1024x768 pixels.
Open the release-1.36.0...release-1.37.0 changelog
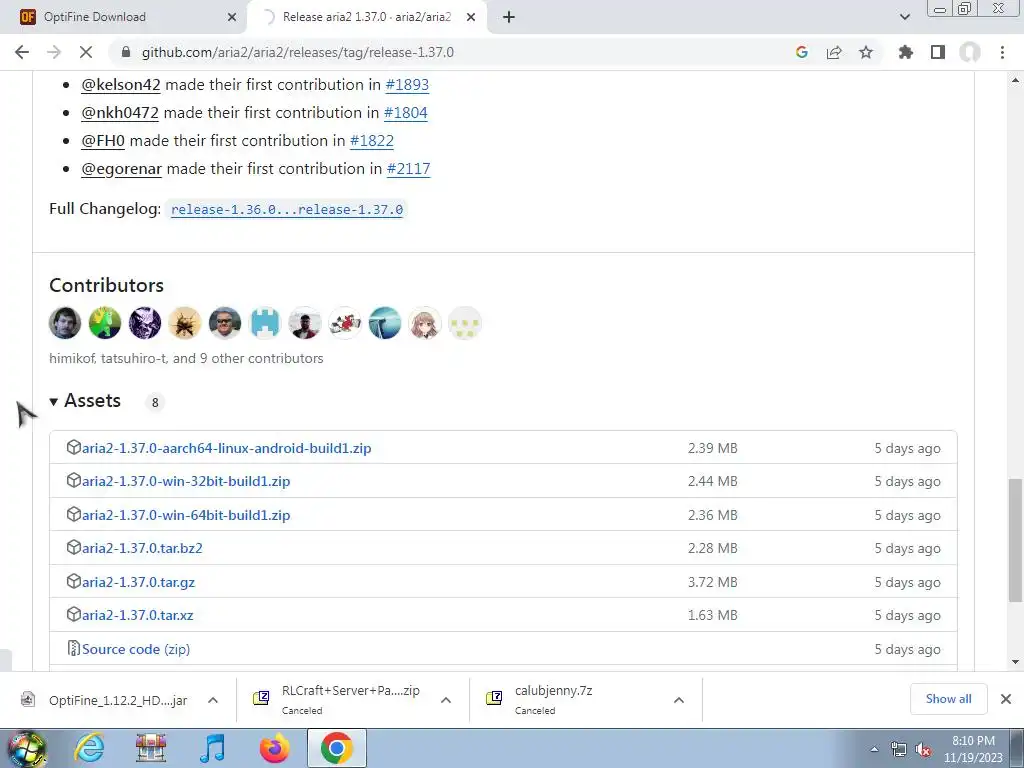pos(287,210)
